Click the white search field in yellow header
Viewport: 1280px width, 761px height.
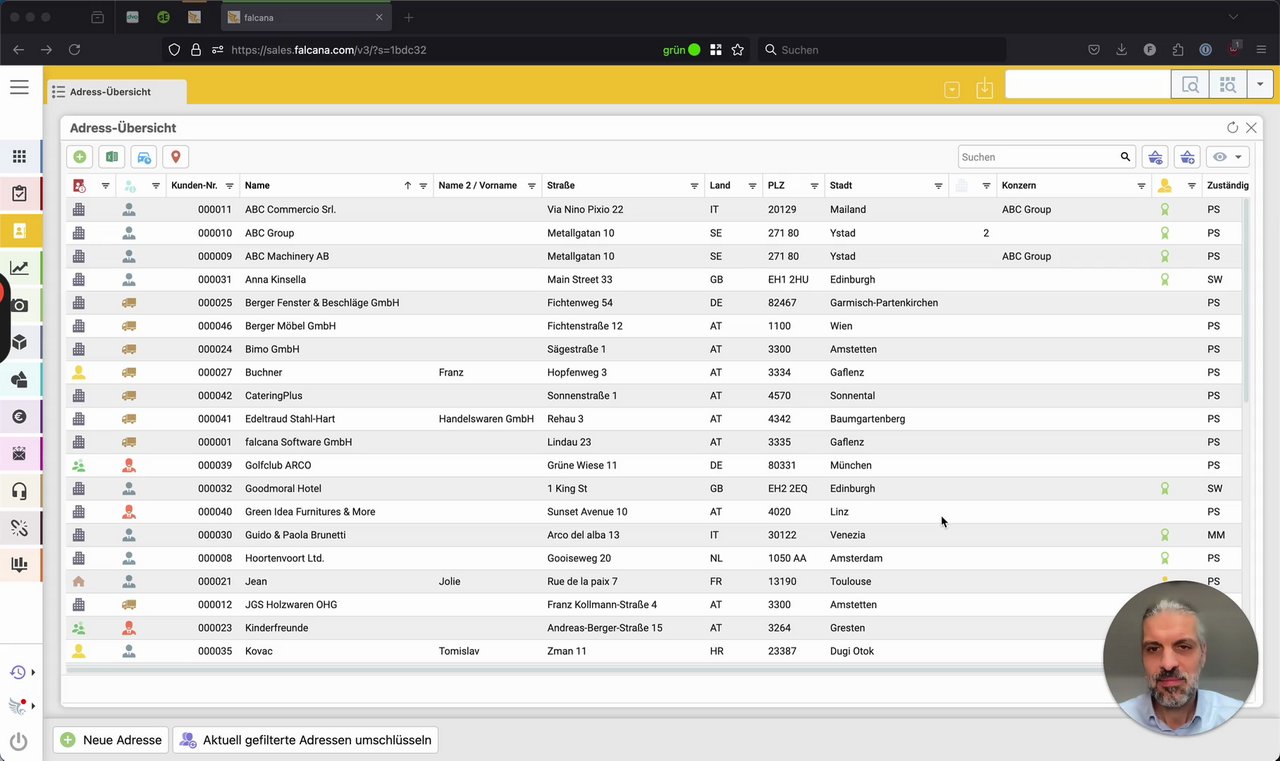tap(1087, 86)
